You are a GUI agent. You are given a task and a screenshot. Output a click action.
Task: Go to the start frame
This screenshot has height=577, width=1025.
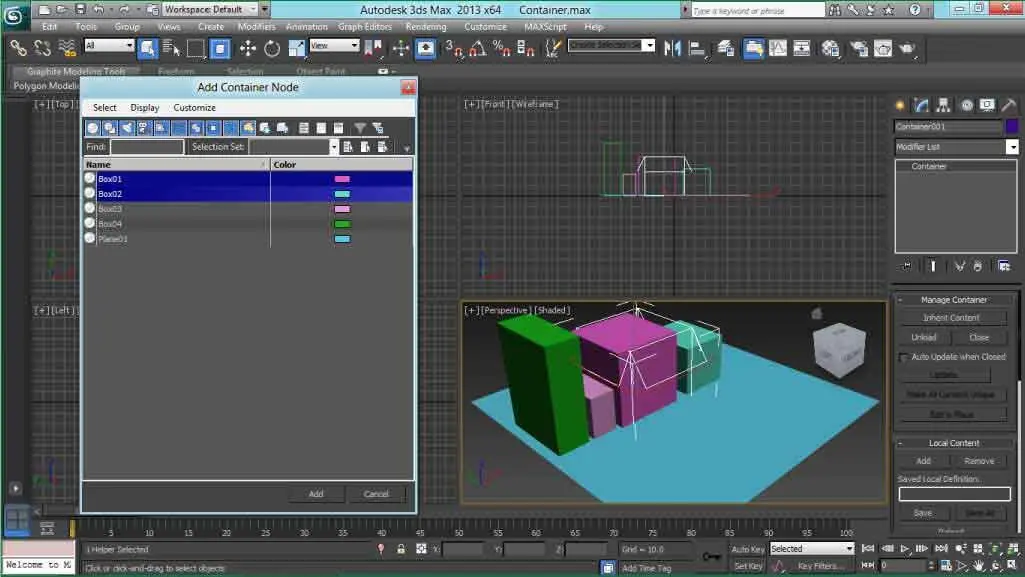[x=868, y=549]
